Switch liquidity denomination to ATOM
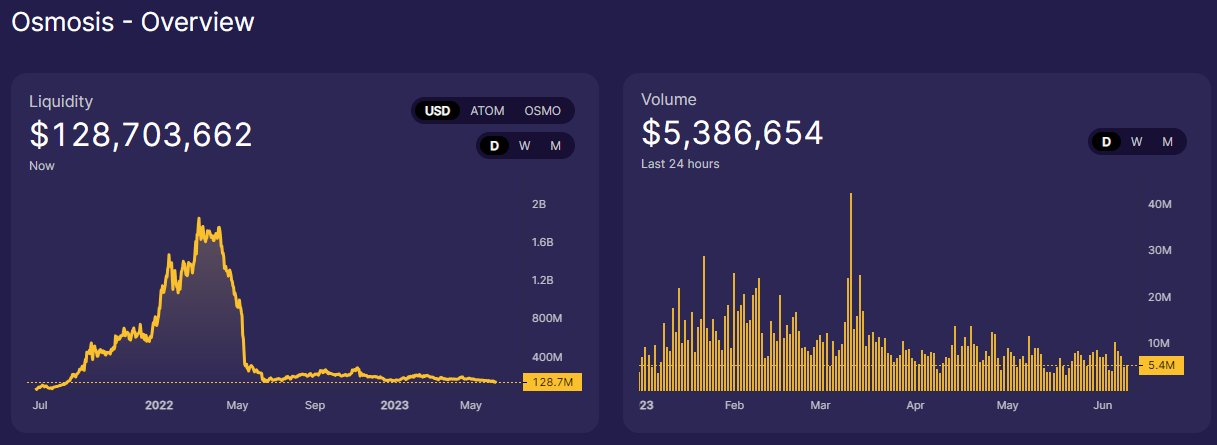The height and width of the screenshot is (445, 1217). coord(487,111)
